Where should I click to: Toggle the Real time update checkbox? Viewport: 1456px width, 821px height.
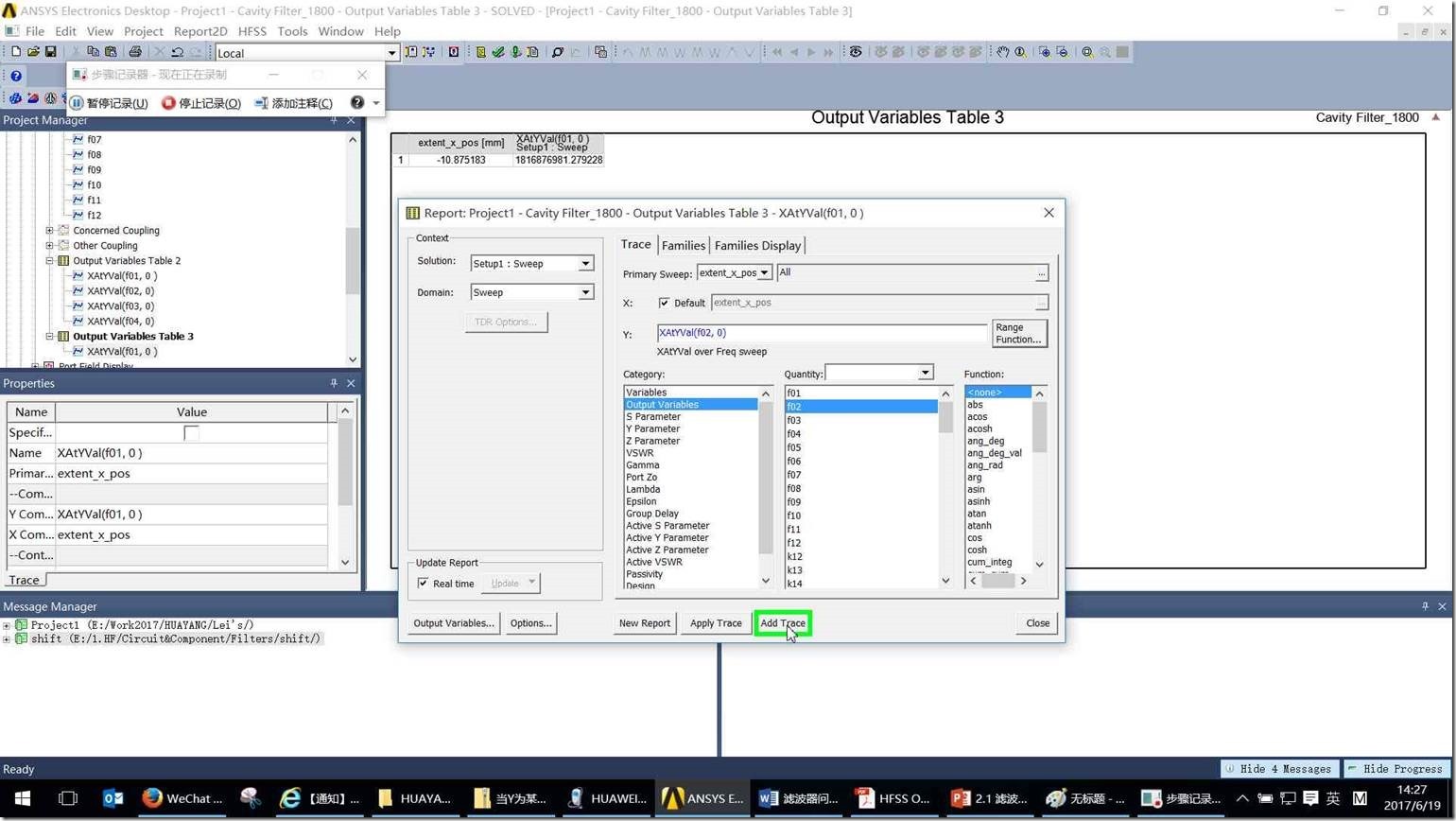point(423,584)
